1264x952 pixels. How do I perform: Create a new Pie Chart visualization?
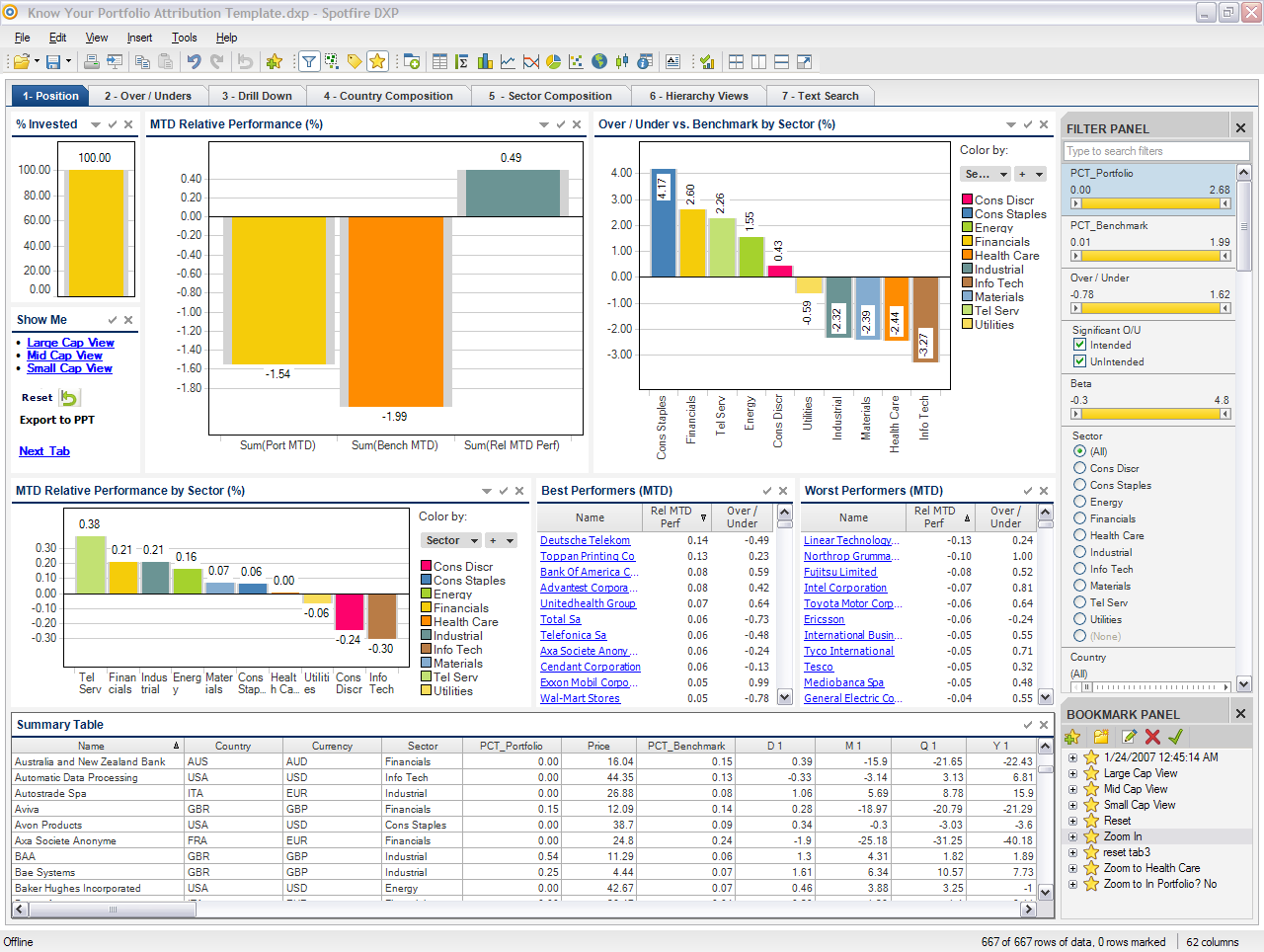pyautogui.click(x=552, y=61)
